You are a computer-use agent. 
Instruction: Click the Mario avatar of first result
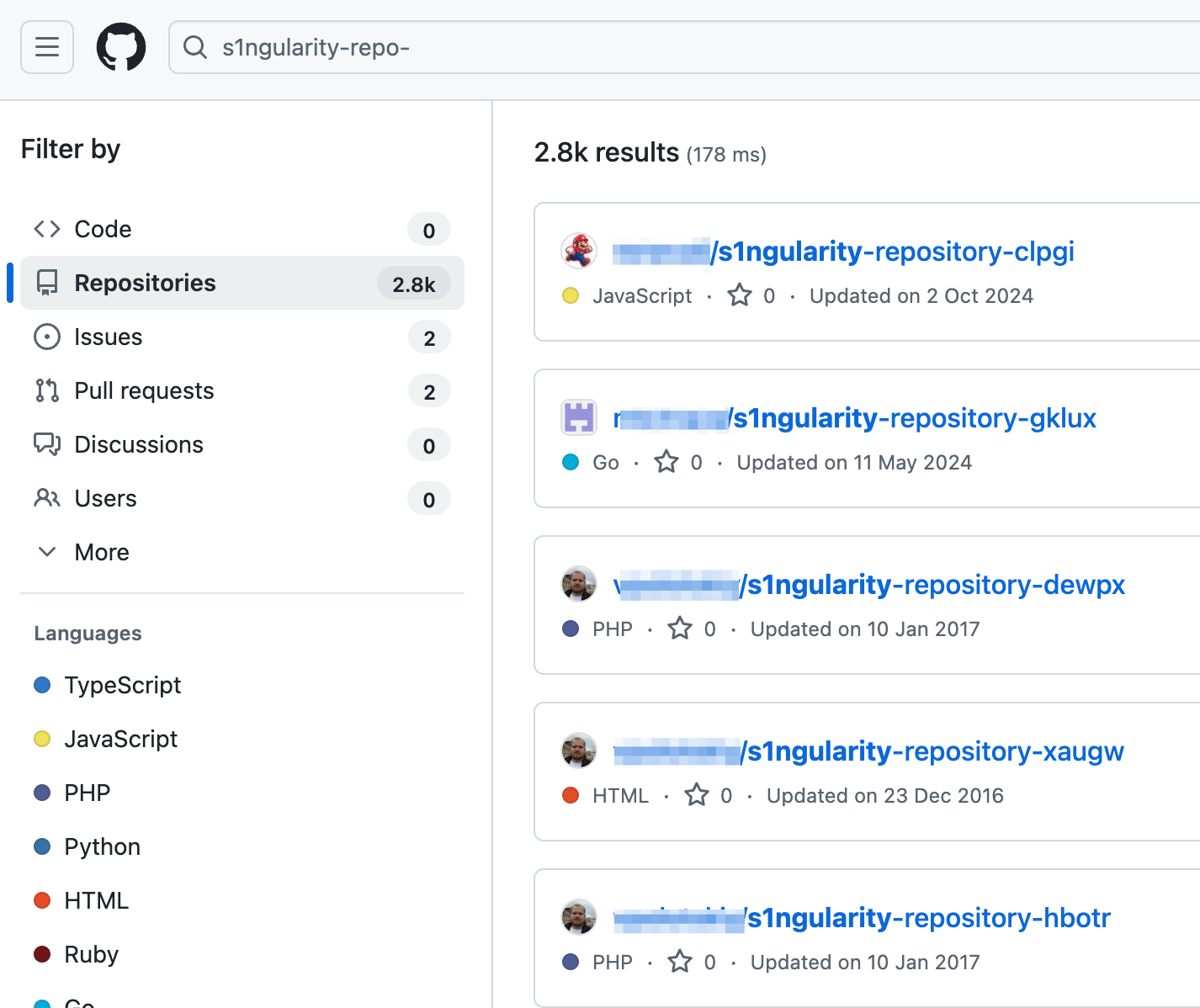[579, 251]
